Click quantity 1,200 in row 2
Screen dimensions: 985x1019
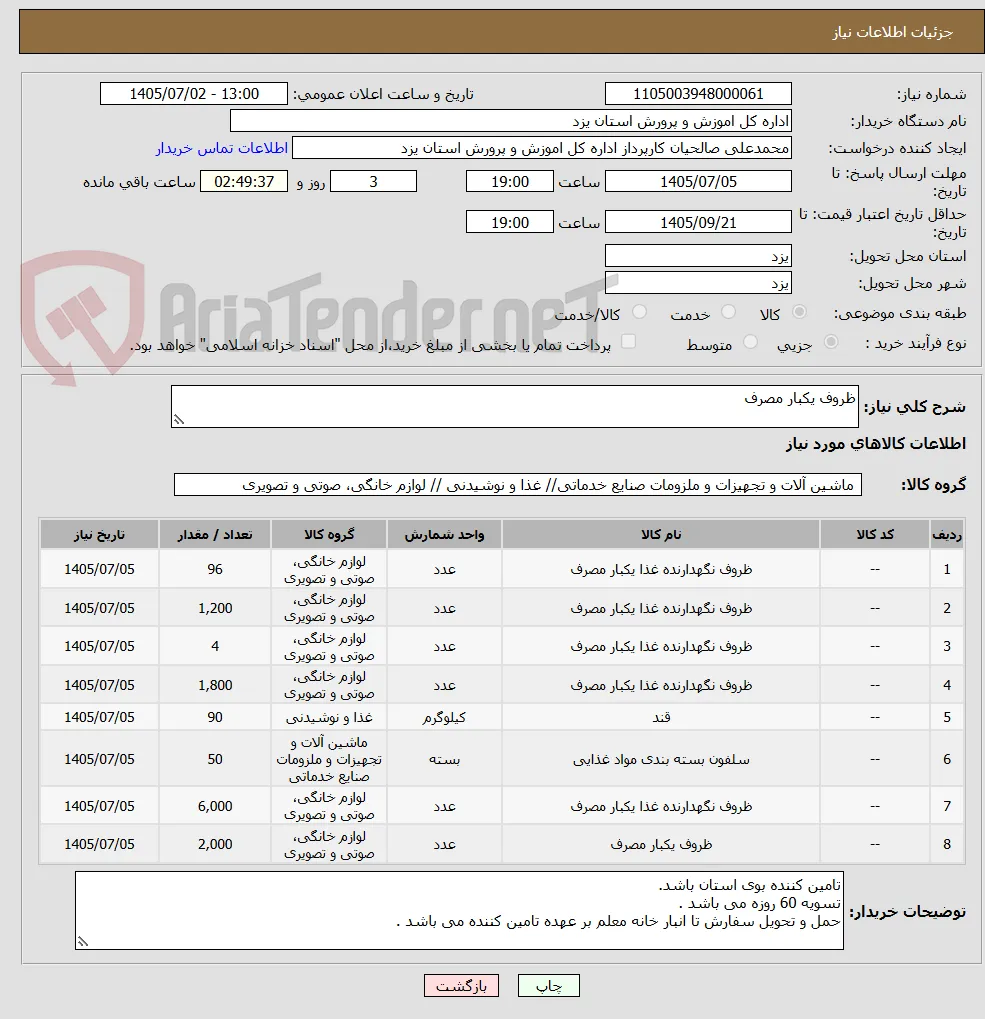[x=214, y=608]
